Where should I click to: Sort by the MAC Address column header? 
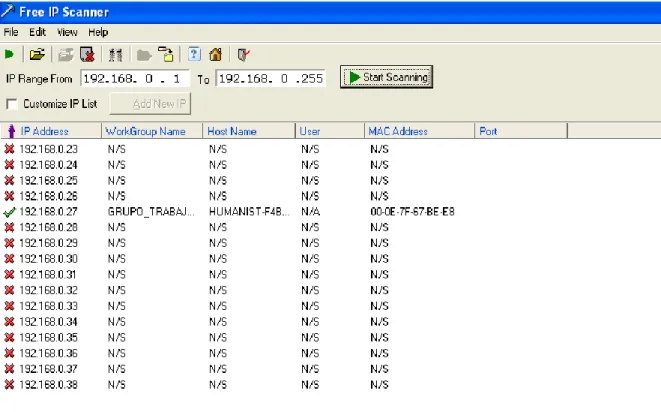click(419, 131)
